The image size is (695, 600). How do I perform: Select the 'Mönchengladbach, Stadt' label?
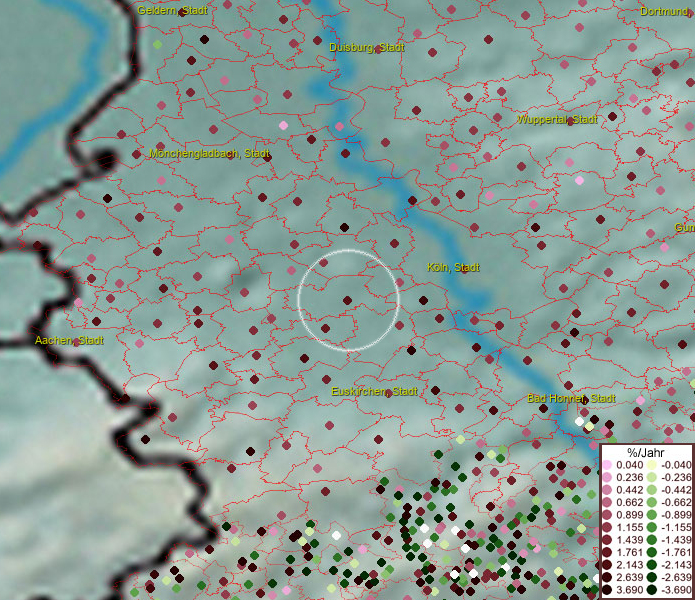(x=209, y=154)
